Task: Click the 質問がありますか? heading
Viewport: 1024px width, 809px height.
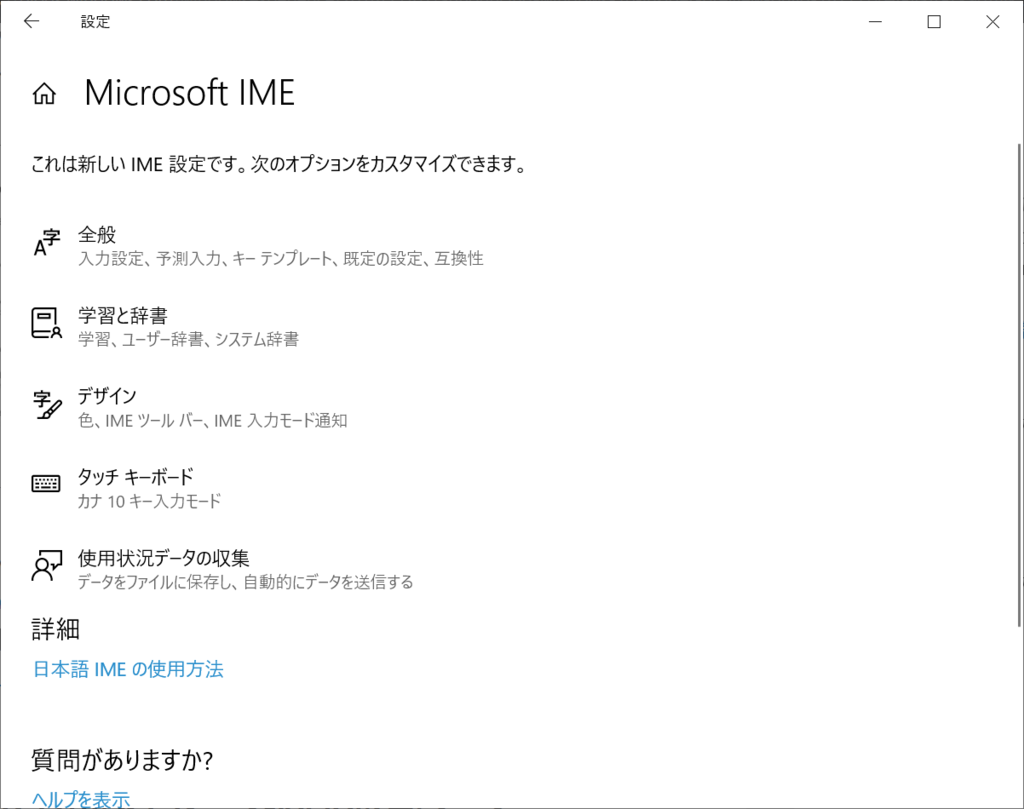Action: [x=122, y=760]
